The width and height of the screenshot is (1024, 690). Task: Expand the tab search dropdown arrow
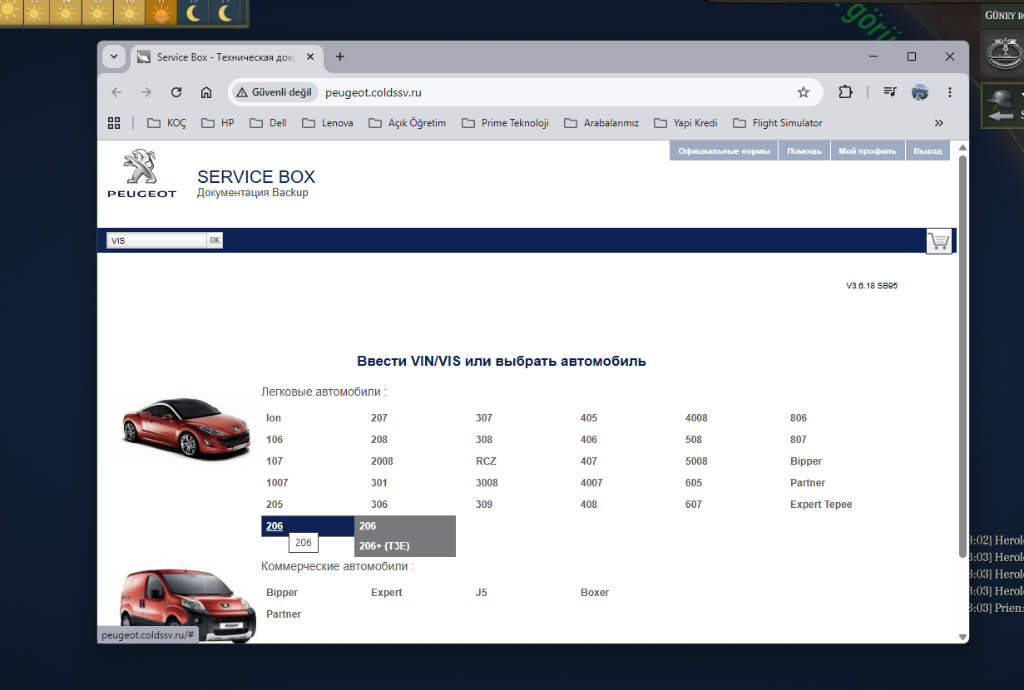114,57
